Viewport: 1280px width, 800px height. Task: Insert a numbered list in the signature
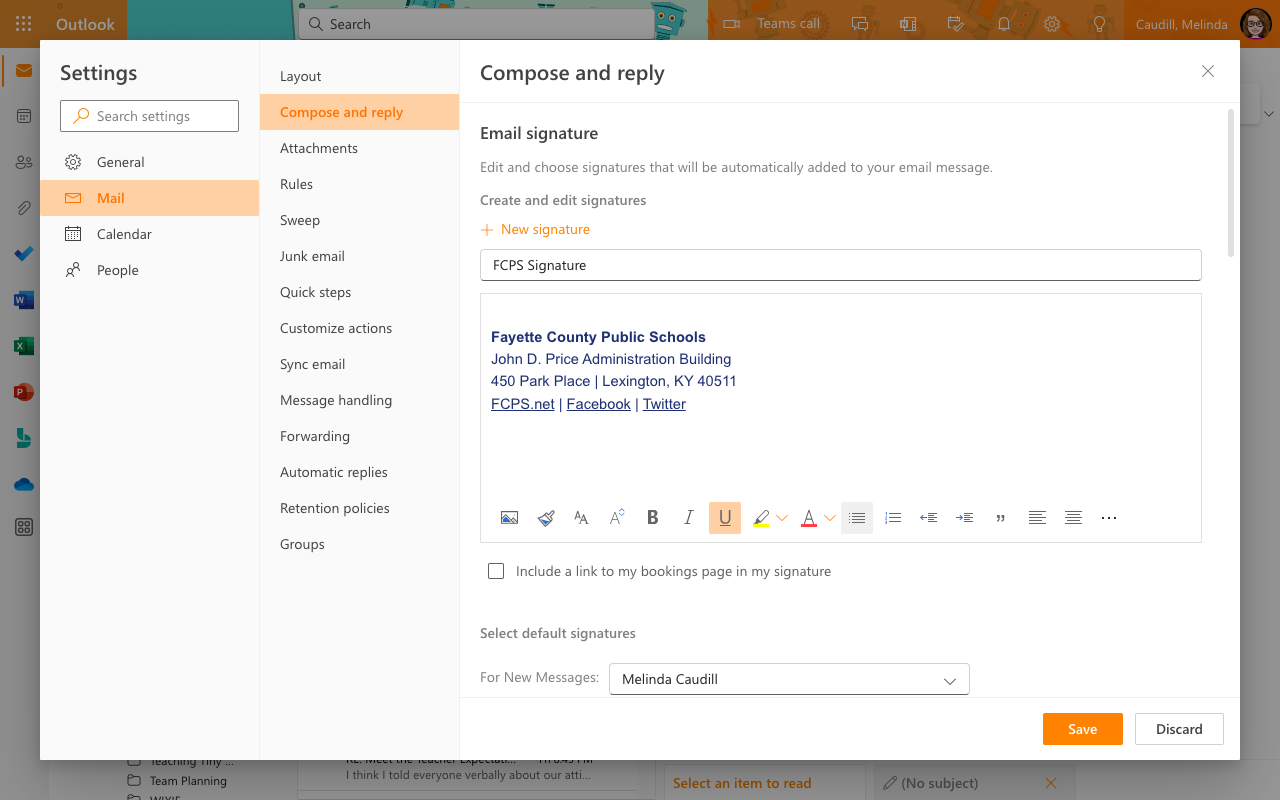tap(893, 518)
